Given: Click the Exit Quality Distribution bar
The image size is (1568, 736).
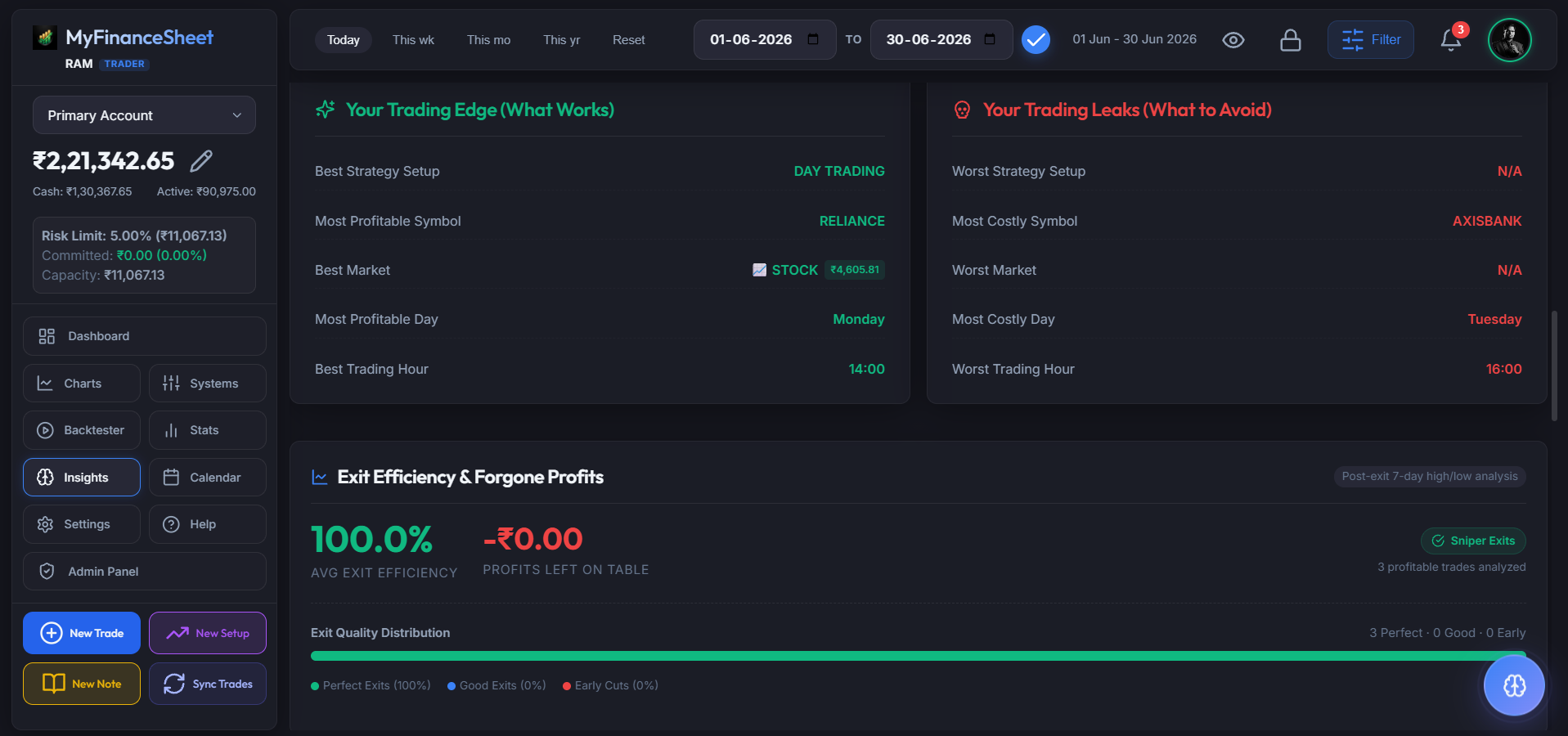Looking at the screenshot, I should [918, 656].
